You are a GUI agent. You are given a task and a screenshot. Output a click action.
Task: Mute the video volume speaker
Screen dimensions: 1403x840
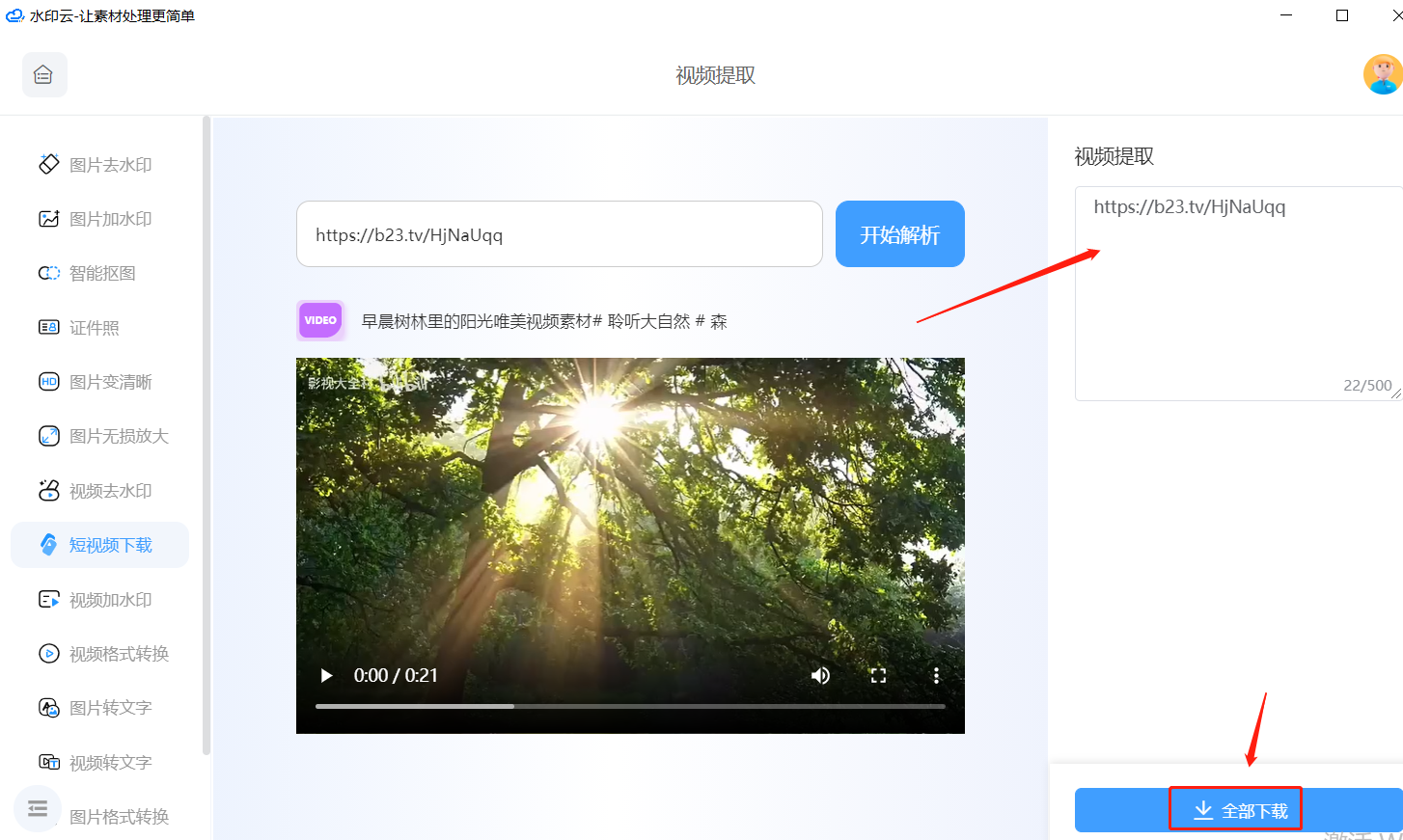pyautogui.click(x=820, y=675)
